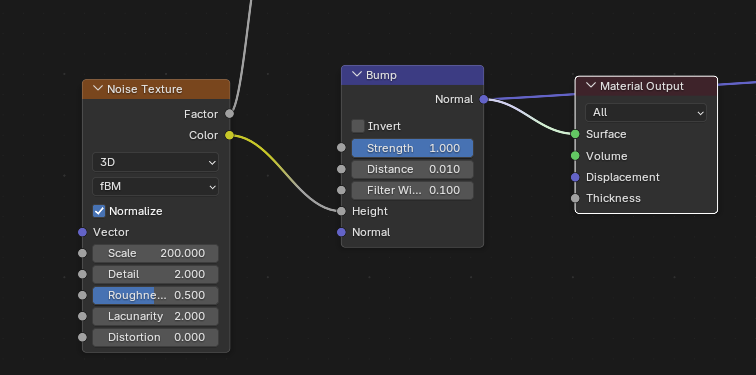The height and width of the screenshot is (375, 756).
Task: Click the Distortion 0.000 field
Action: pyautogui.click(x=155, y=337)
